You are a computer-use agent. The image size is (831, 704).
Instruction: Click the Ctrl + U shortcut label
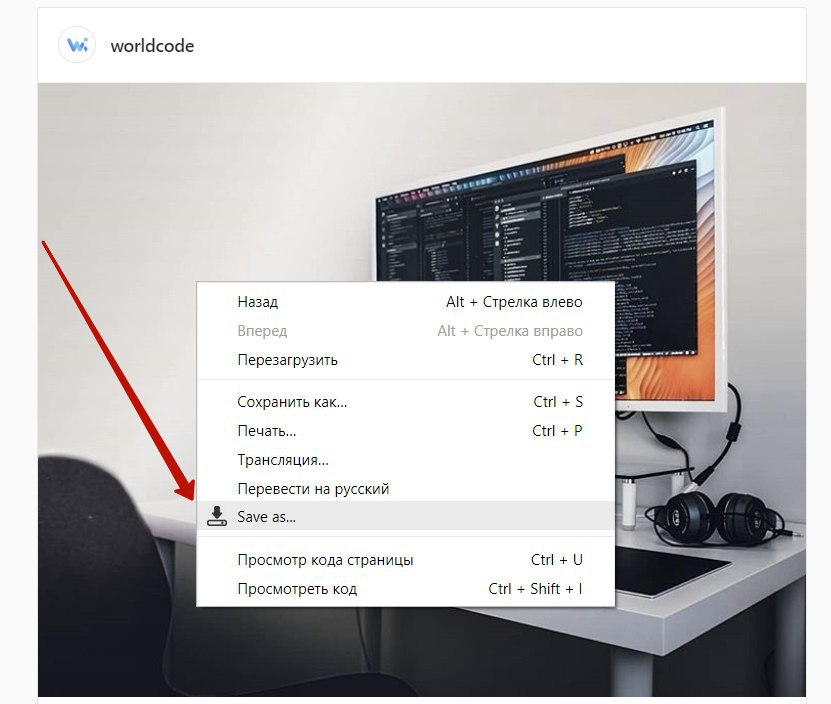click(x=556, y=560)
